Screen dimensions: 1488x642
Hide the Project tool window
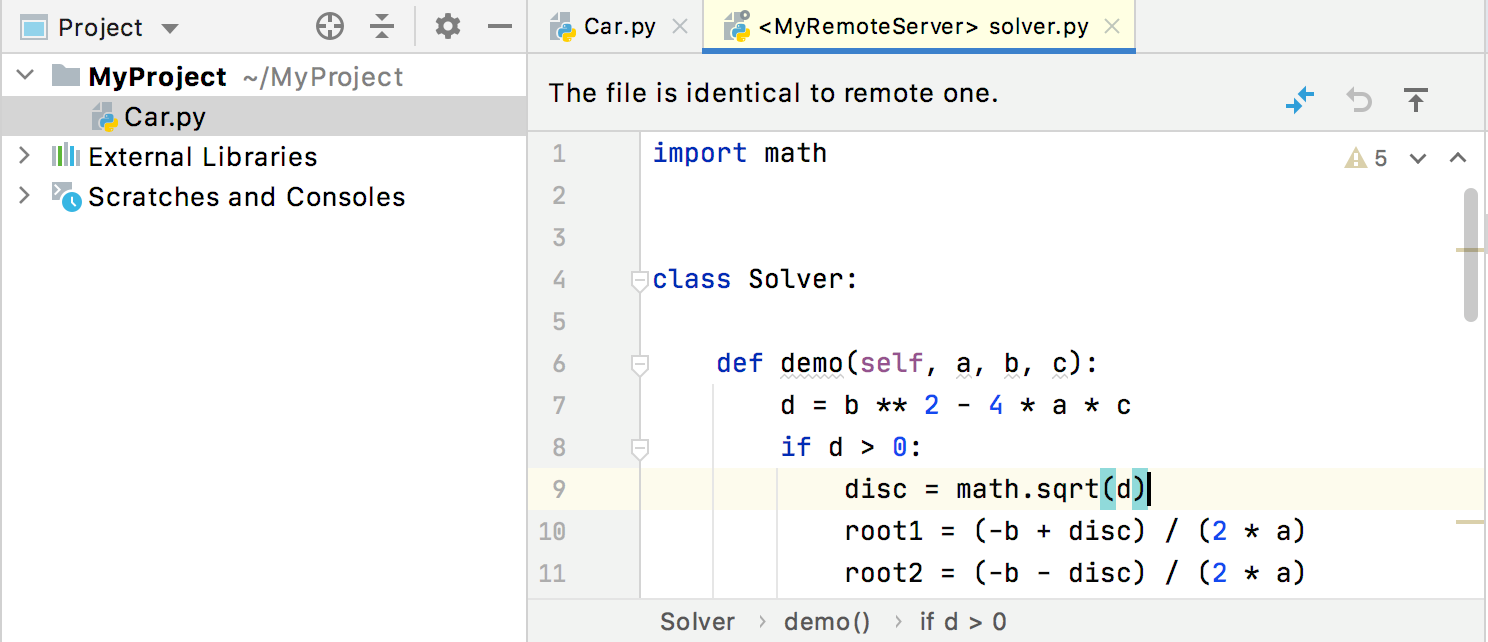point(499,27)
